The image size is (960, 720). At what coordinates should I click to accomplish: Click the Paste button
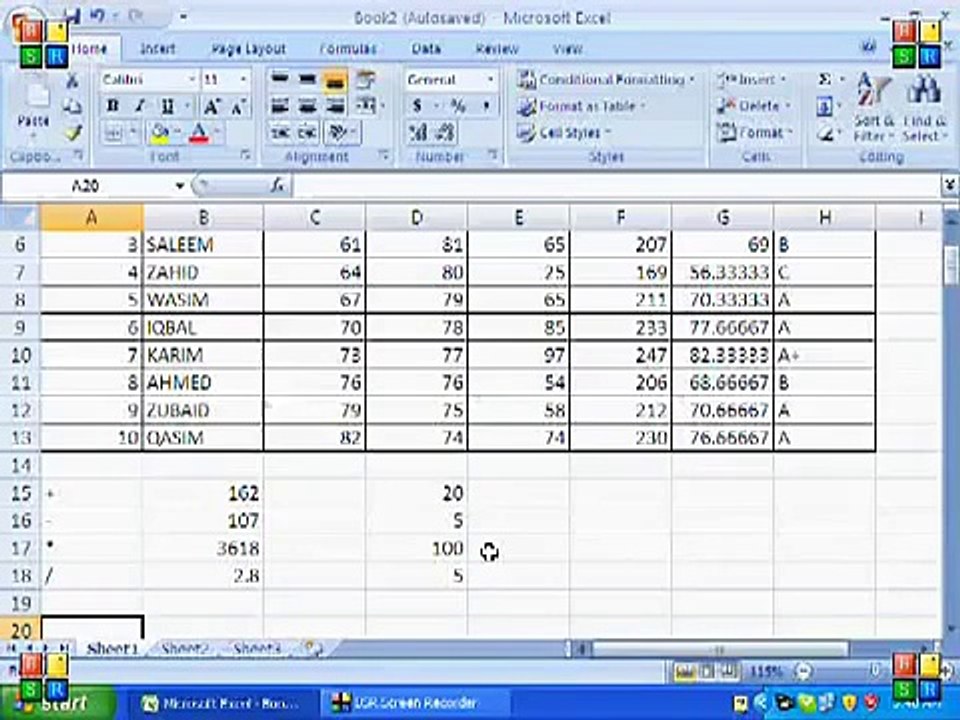click(34, 105)
